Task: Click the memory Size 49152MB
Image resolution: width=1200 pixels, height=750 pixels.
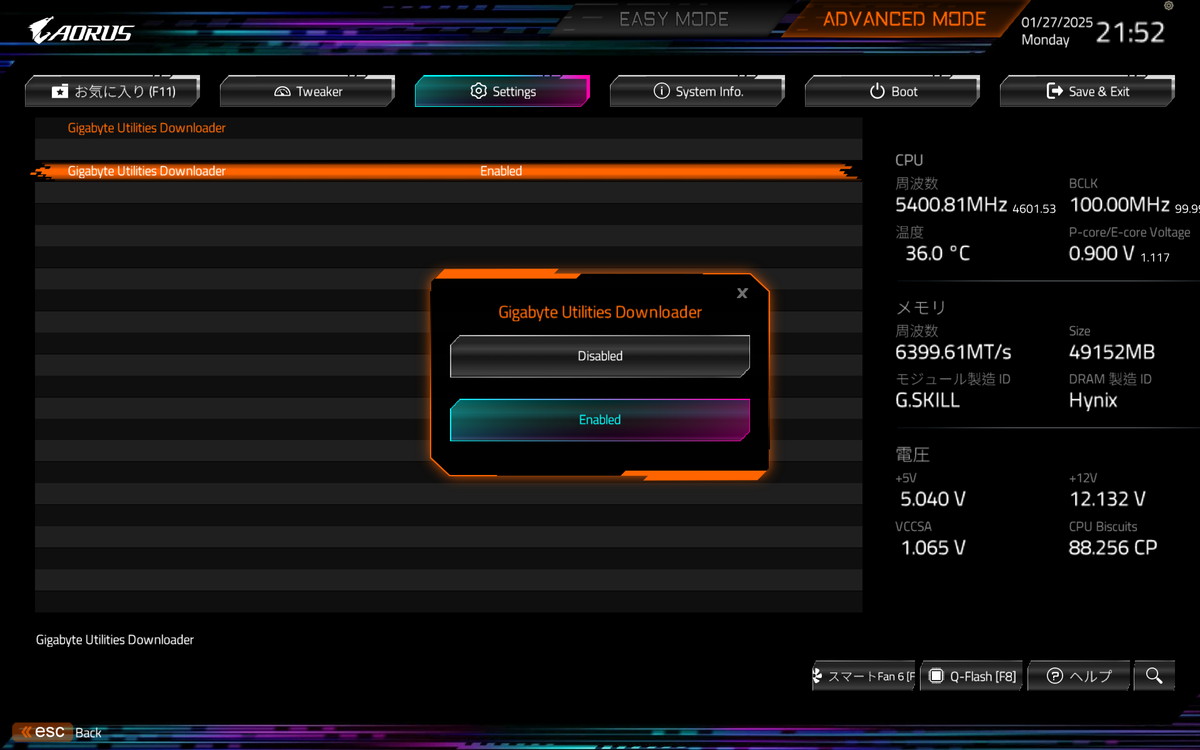Action: 1112,352
